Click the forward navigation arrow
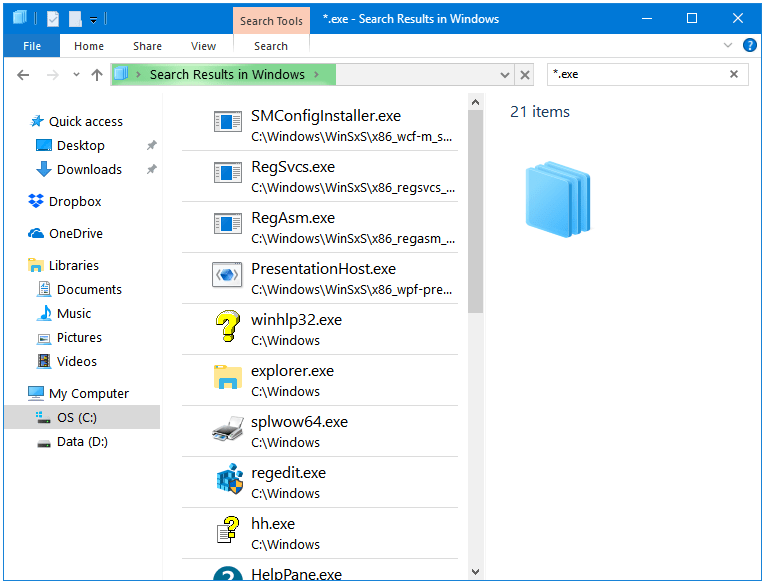Viewport: 765px width, 584px height. pyautogui.click(x=52, y=75)
